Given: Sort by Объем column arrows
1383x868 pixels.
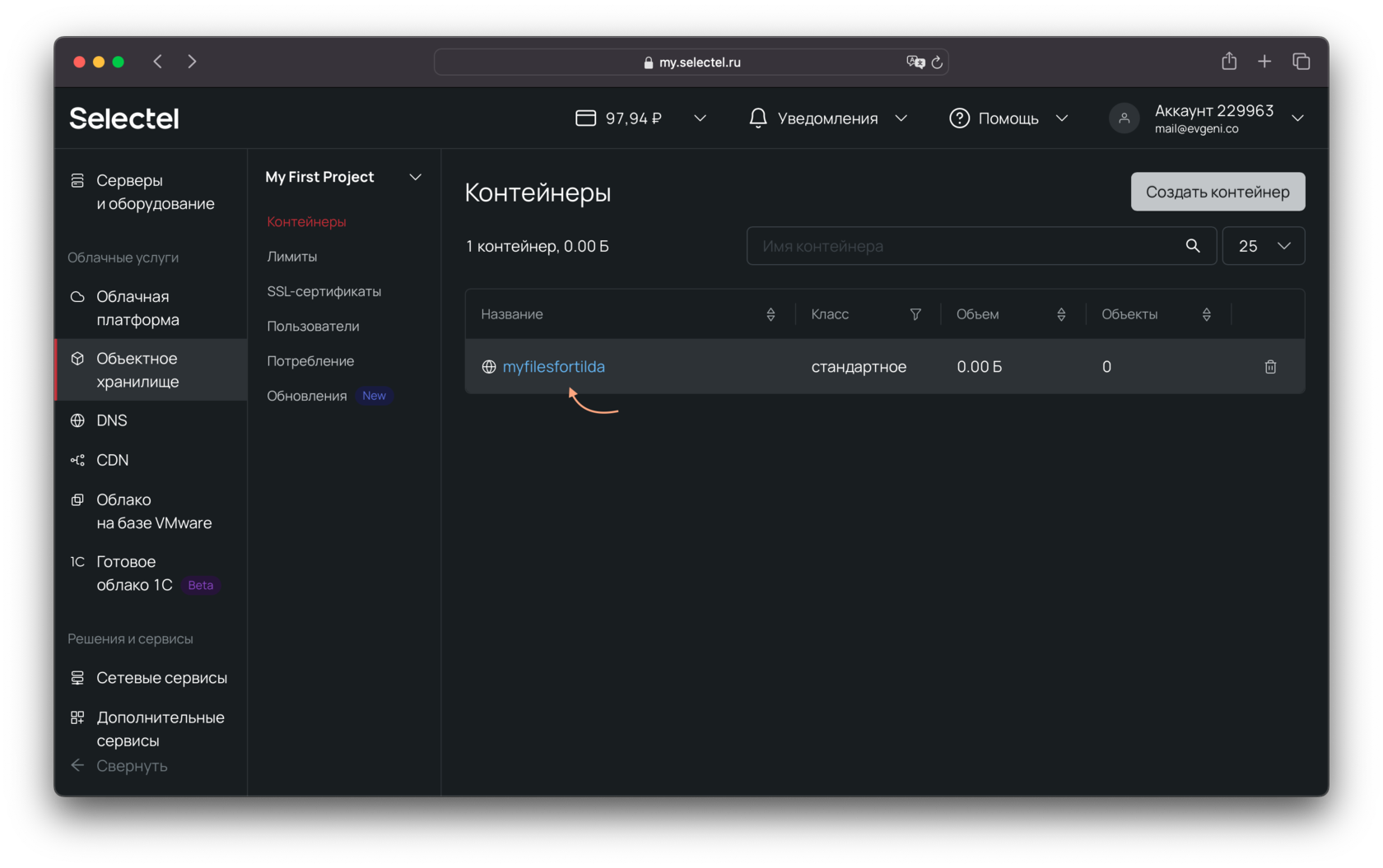Looking at the screenshot, I should click(1061, 314).
